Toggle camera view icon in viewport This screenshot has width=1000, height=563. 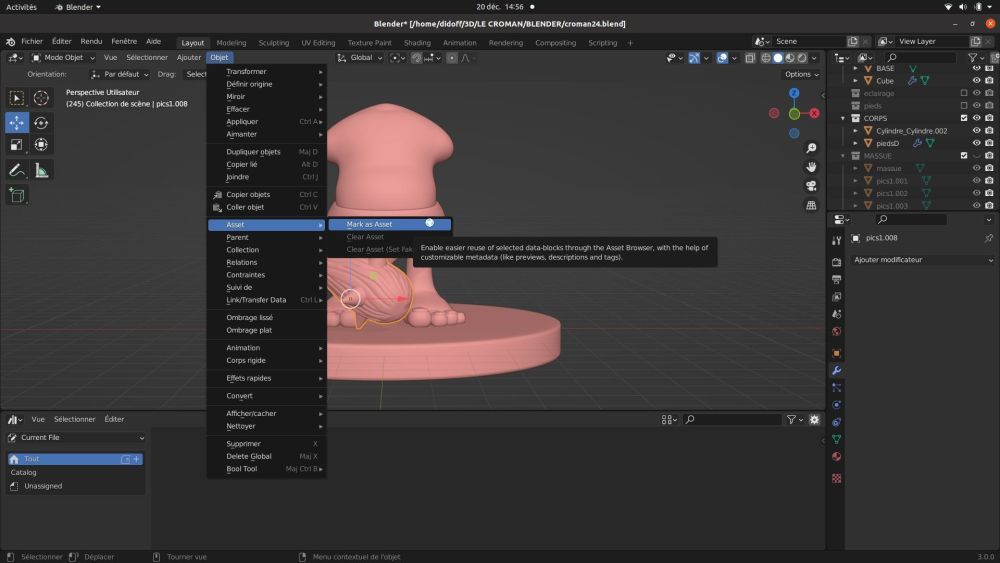[x=811, y=186]
